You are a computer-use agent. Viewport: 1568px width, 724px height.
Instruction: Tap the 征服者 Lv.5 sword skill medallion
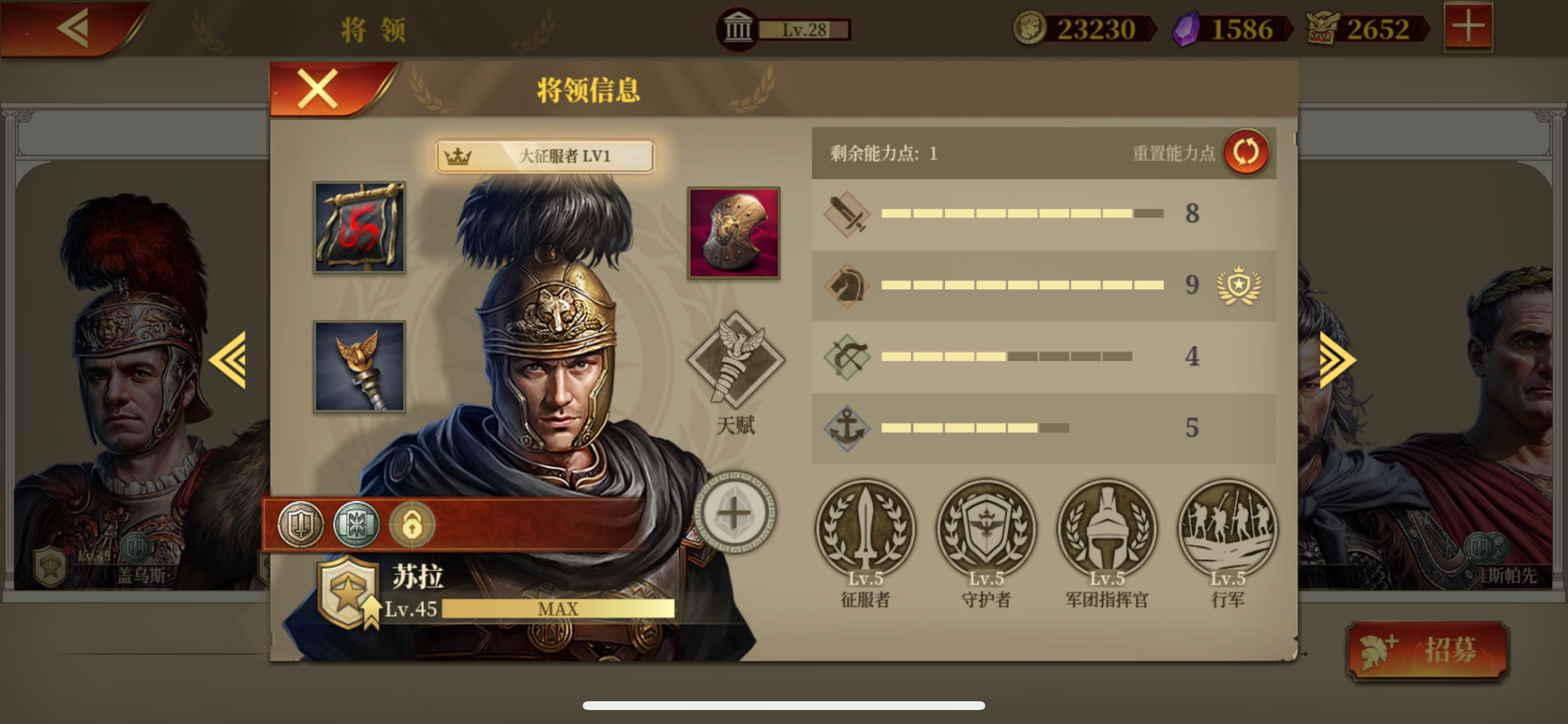coord(865,529)
